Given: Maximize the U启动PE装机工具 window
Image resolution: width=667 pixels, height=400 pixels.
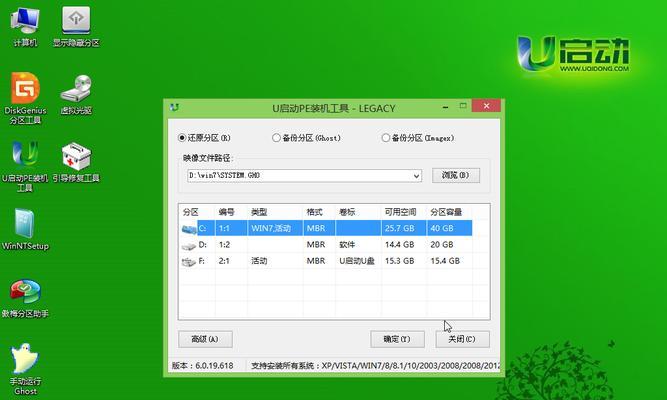Looking at the screenshot, I should (463, 106).
